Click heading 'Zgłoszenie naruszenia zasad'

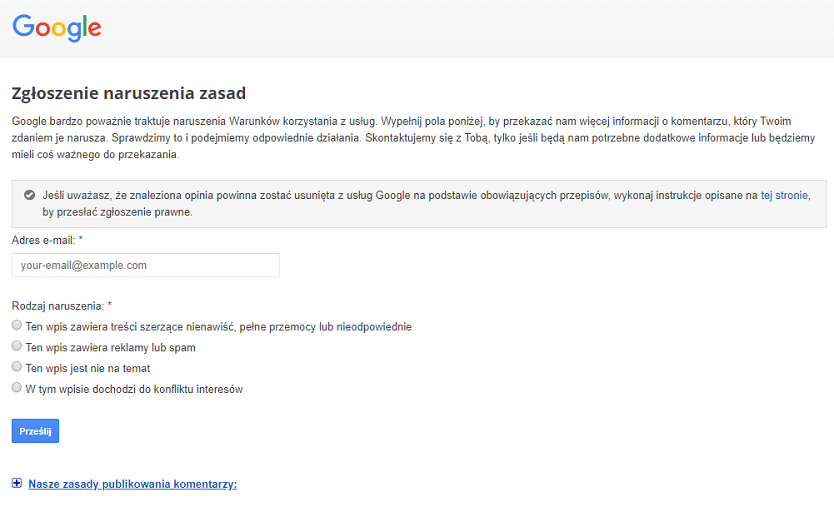[129, 93]
